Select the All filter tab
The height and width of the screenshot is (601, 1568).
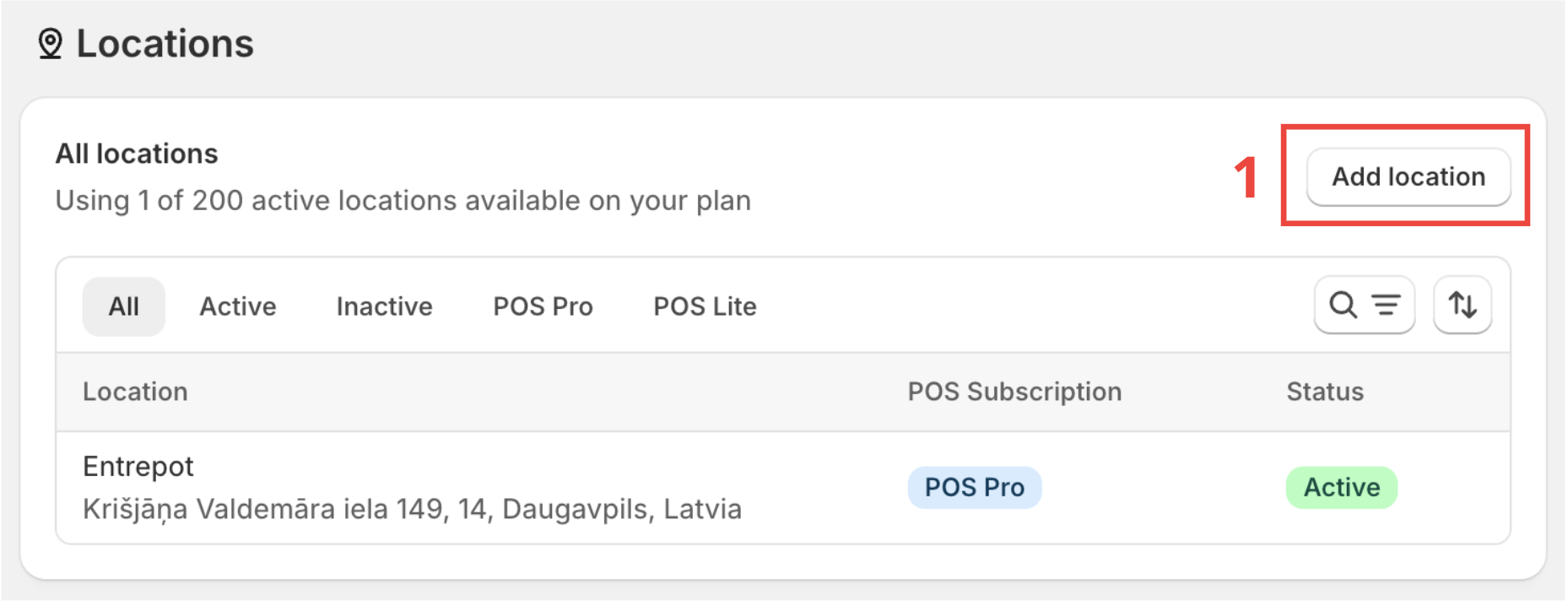tap(123, 306)
